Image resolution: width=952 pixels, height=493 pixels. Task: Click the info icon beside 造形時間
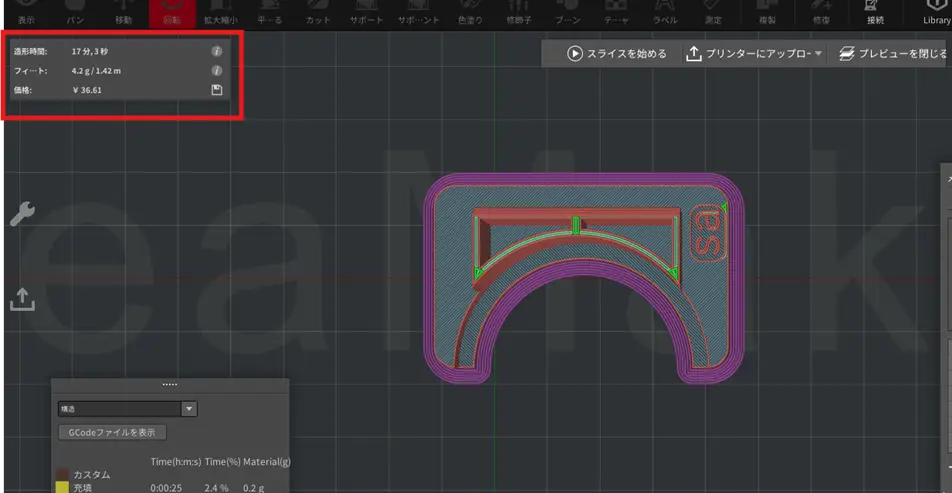point(217,51)
